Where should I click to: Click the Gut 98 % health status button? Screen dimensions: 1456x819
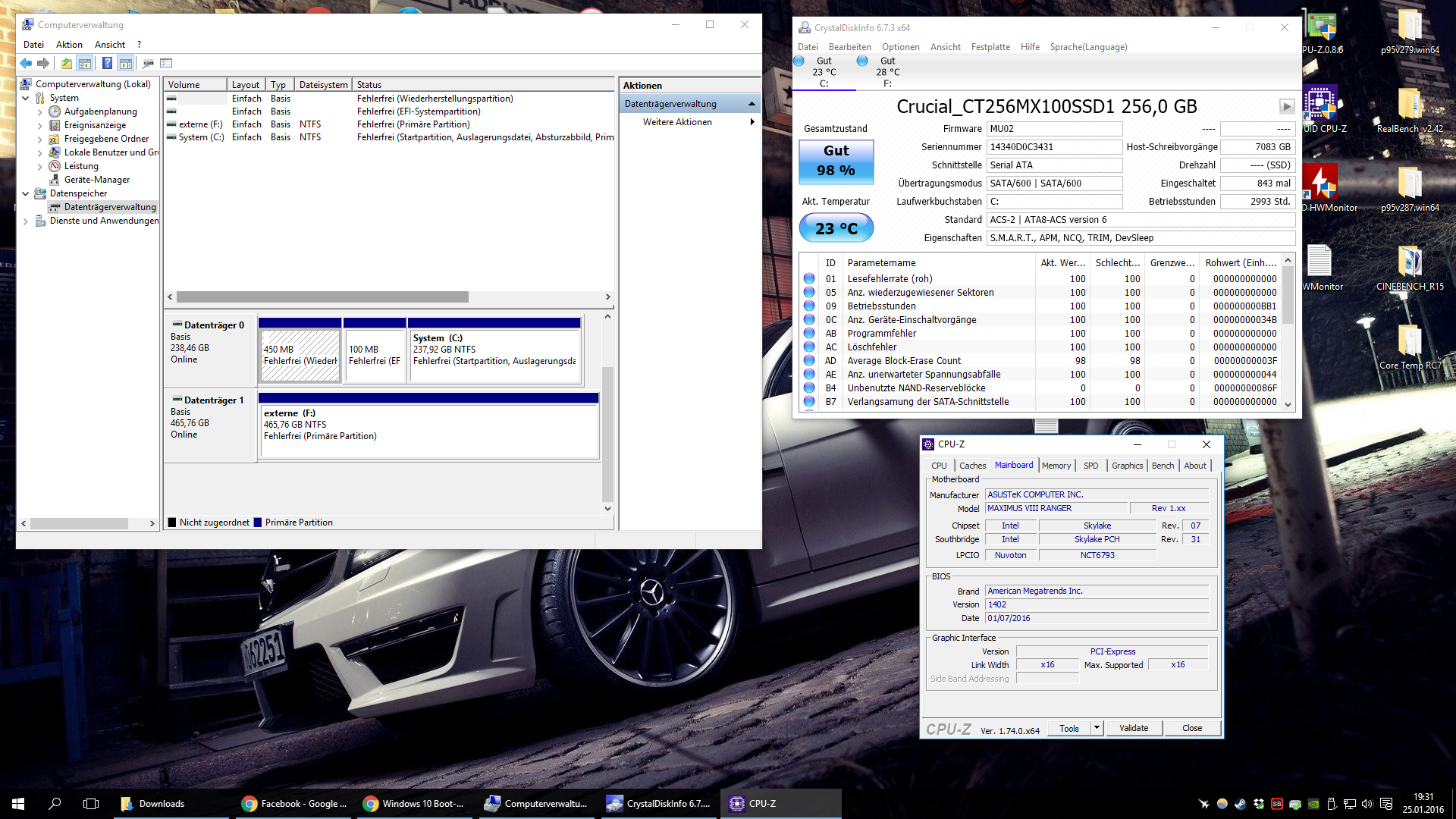[x=836, y=161]
